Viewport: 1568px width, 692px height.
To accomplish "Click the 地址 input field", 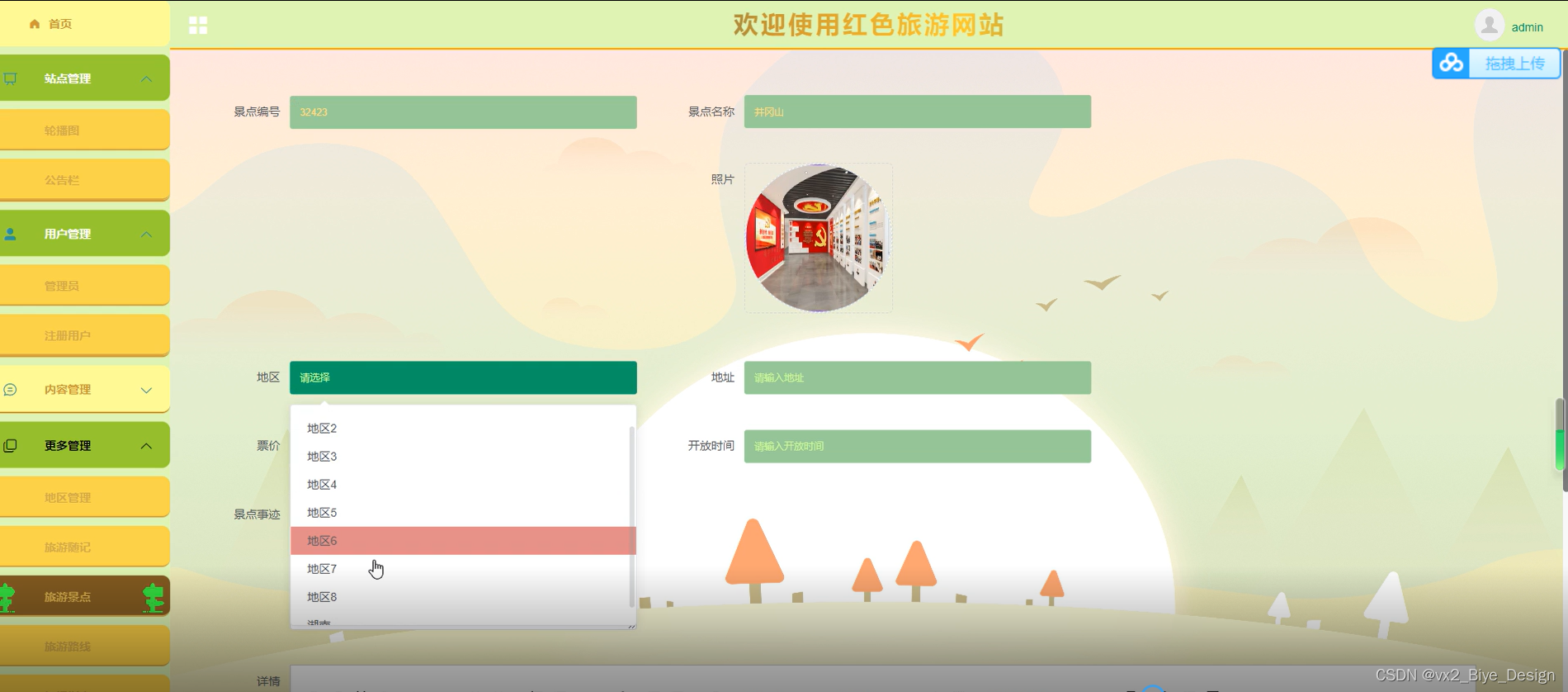I will [917, 377].
